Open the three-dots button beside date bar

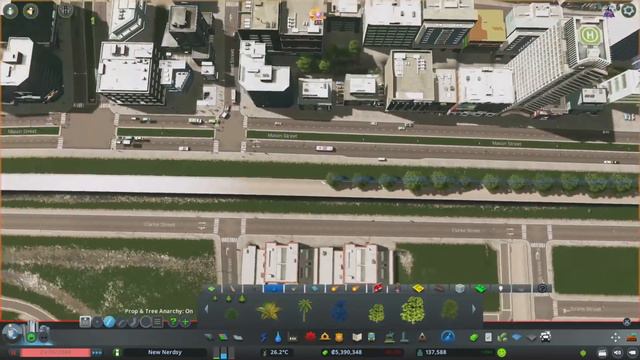coord(97,352)
